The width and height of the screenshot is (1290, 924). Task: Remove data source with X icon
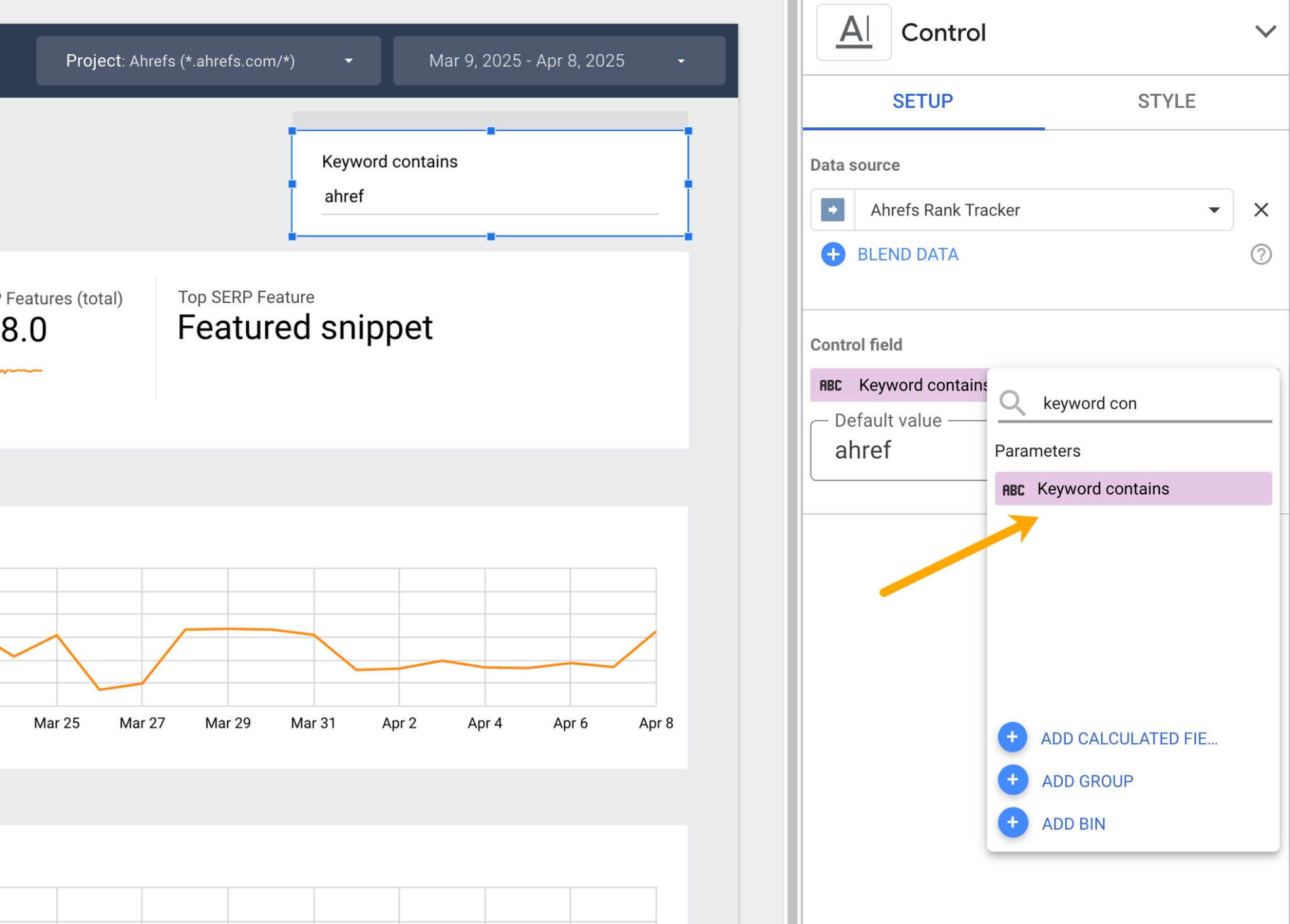coord(1260,210)
